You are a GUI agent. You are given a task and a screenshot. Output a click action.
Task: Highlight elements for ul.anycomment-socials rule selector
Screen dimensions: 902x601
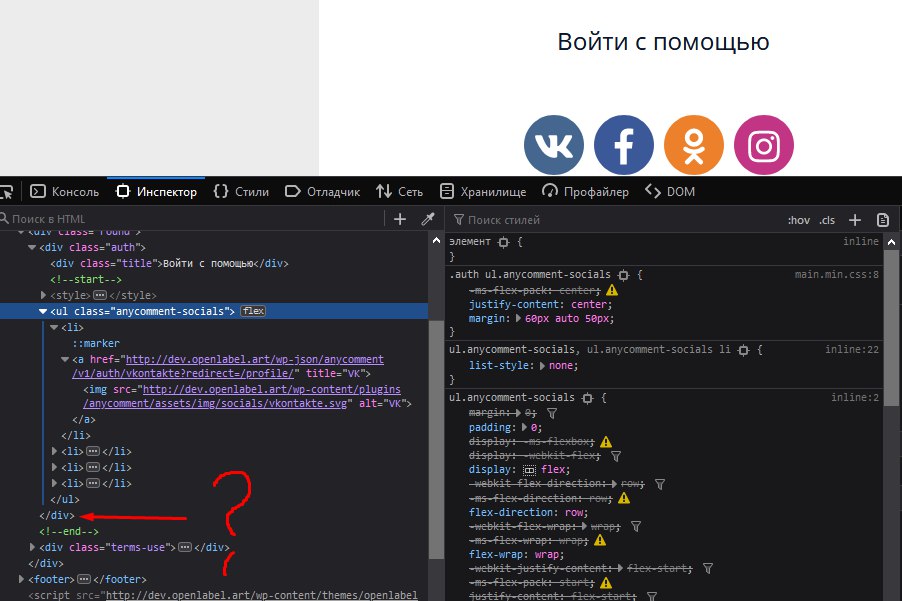(587, 398)
